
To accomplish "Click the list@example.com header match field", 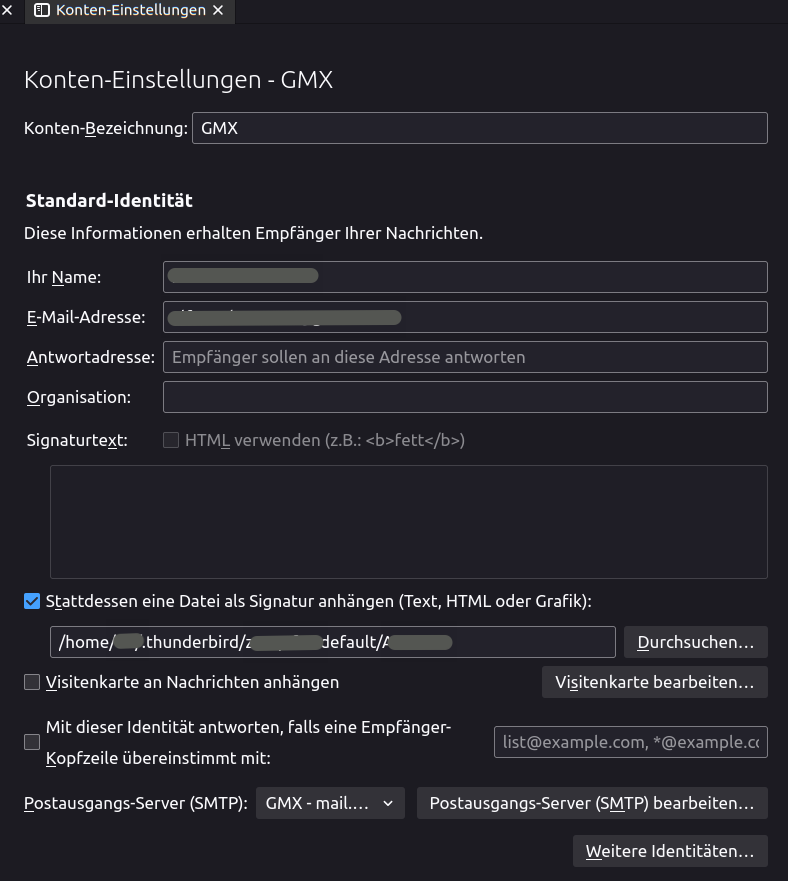I will [630, 742].
